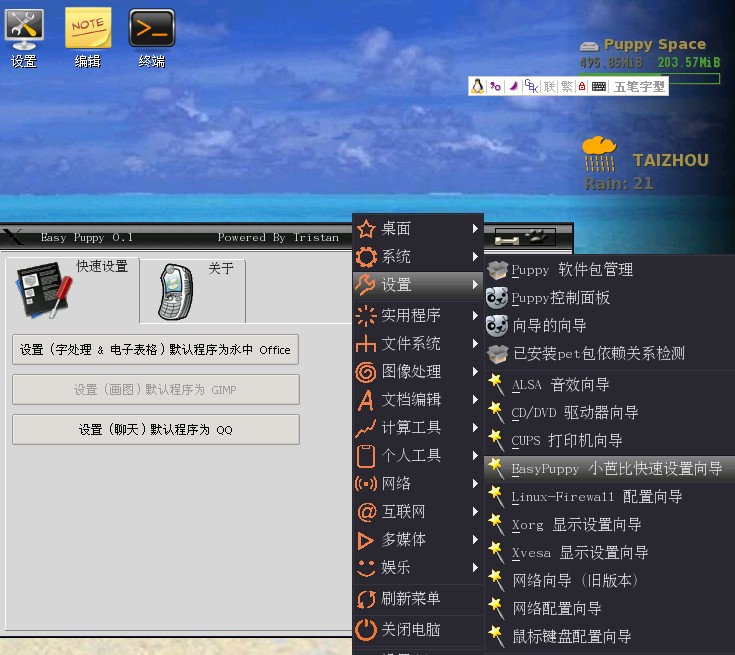Click the rain cloud weather icon

[x=599, y=154]
